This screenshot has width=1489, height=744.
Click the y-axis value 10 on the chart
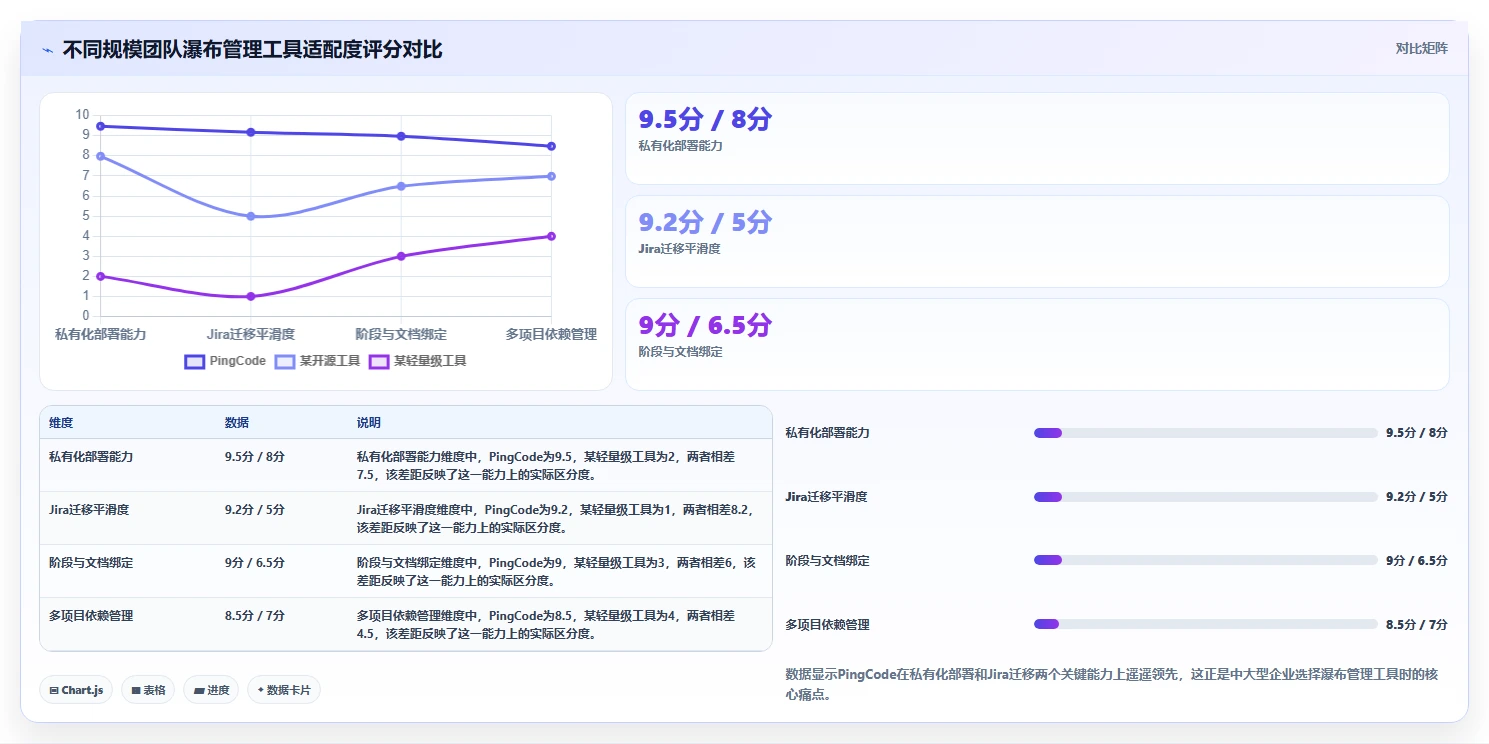82,115
